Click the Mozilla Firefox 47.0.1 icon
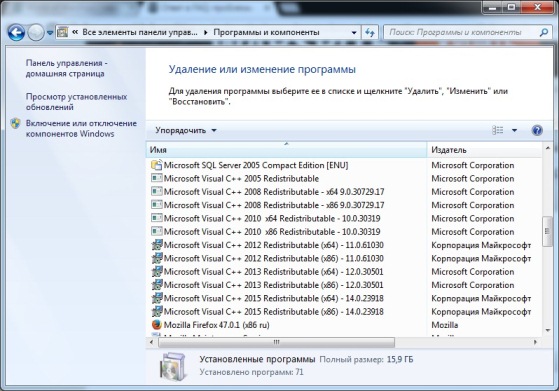The height and width of the screenshot is (391, 559). click(157, 325)
